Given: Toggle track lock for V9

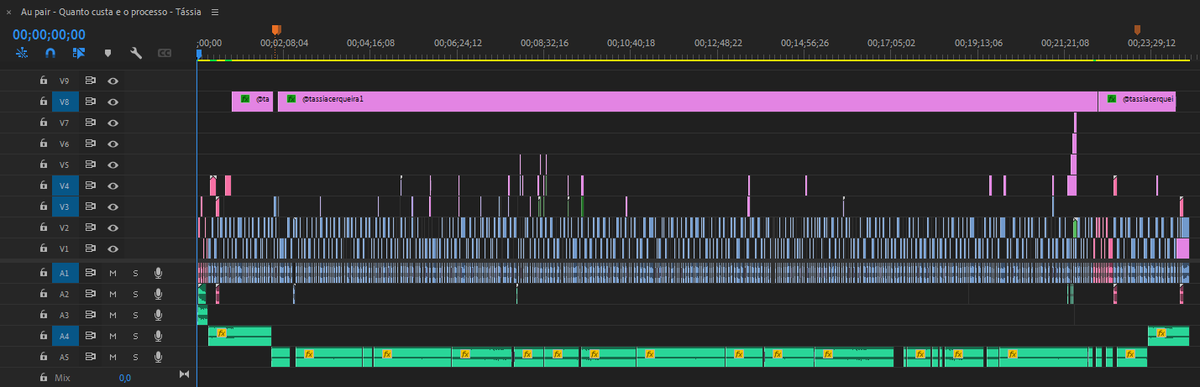Looking at the screenshot, I should 43,81.
